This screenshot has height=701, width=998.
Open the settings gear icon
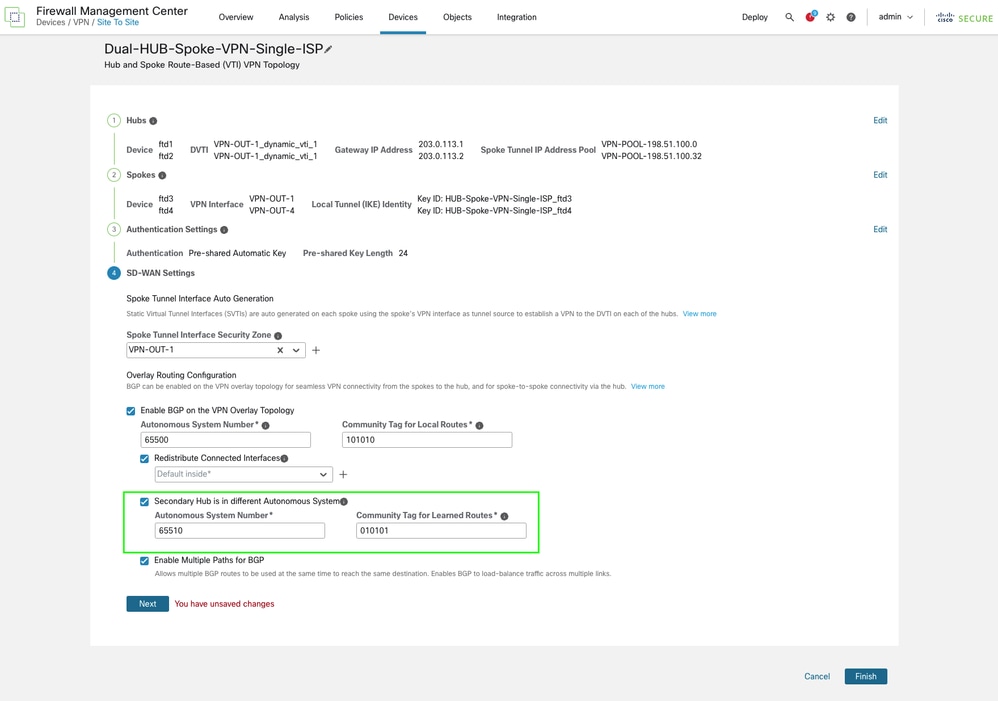click(x=831, y=17)
